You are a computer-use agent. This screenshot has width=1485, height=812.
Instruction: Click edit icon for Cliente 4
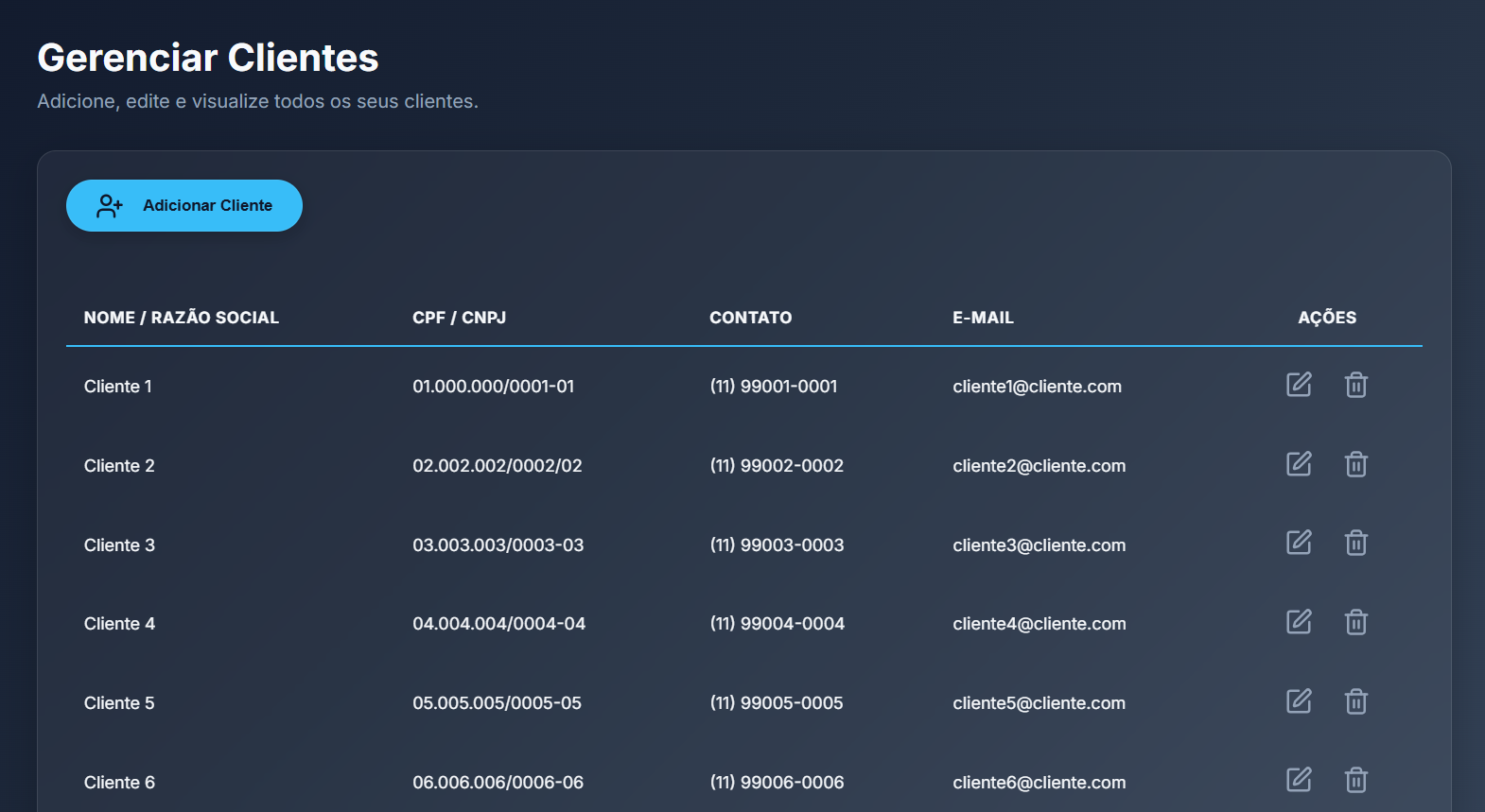[x=1299, y=622]
